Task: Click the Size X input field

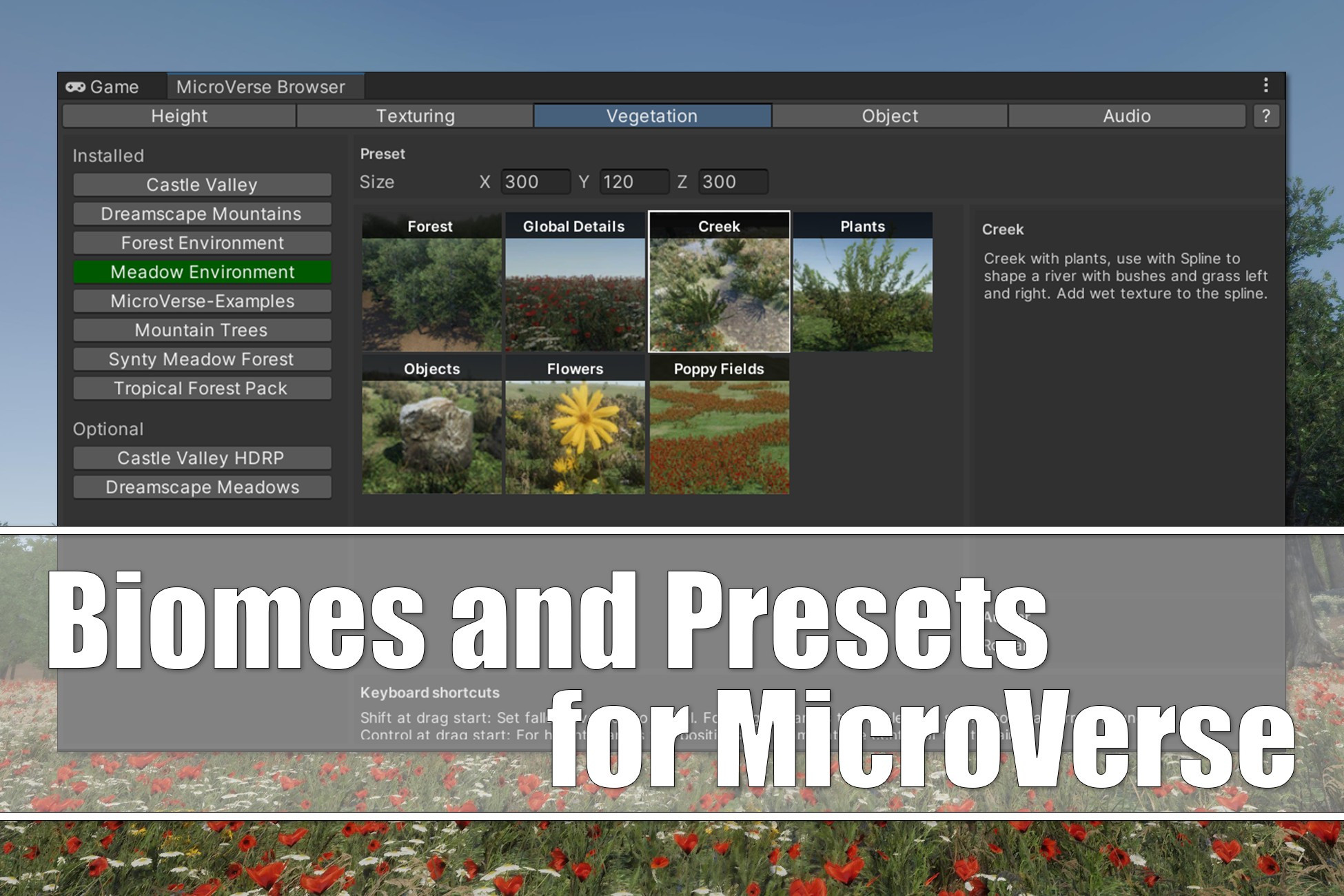Action: click(536, 182)
